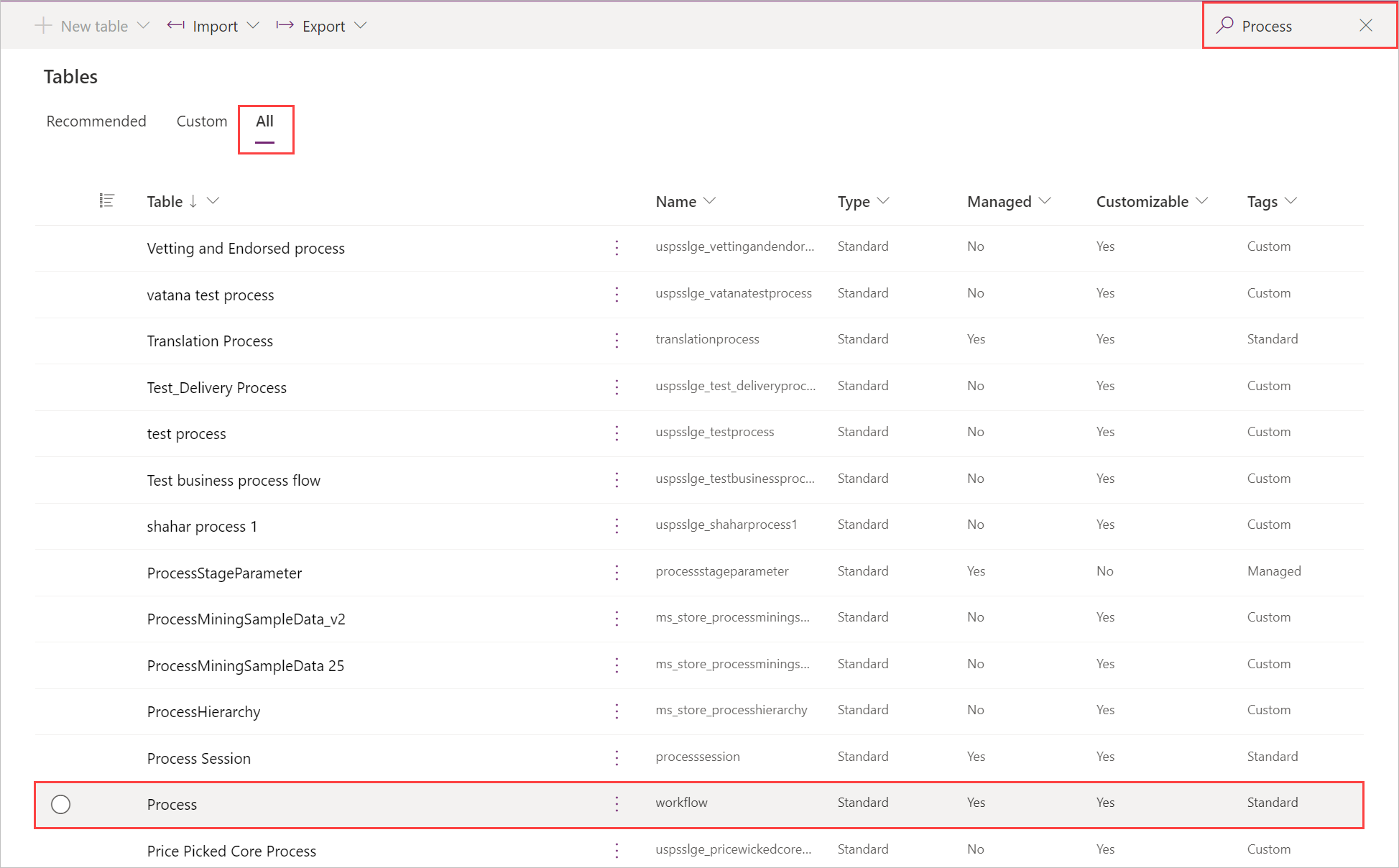The height and width of the screenshot is (868, 1399).
Task: Clear the Process search input field
Action: tap(1369, 25)
